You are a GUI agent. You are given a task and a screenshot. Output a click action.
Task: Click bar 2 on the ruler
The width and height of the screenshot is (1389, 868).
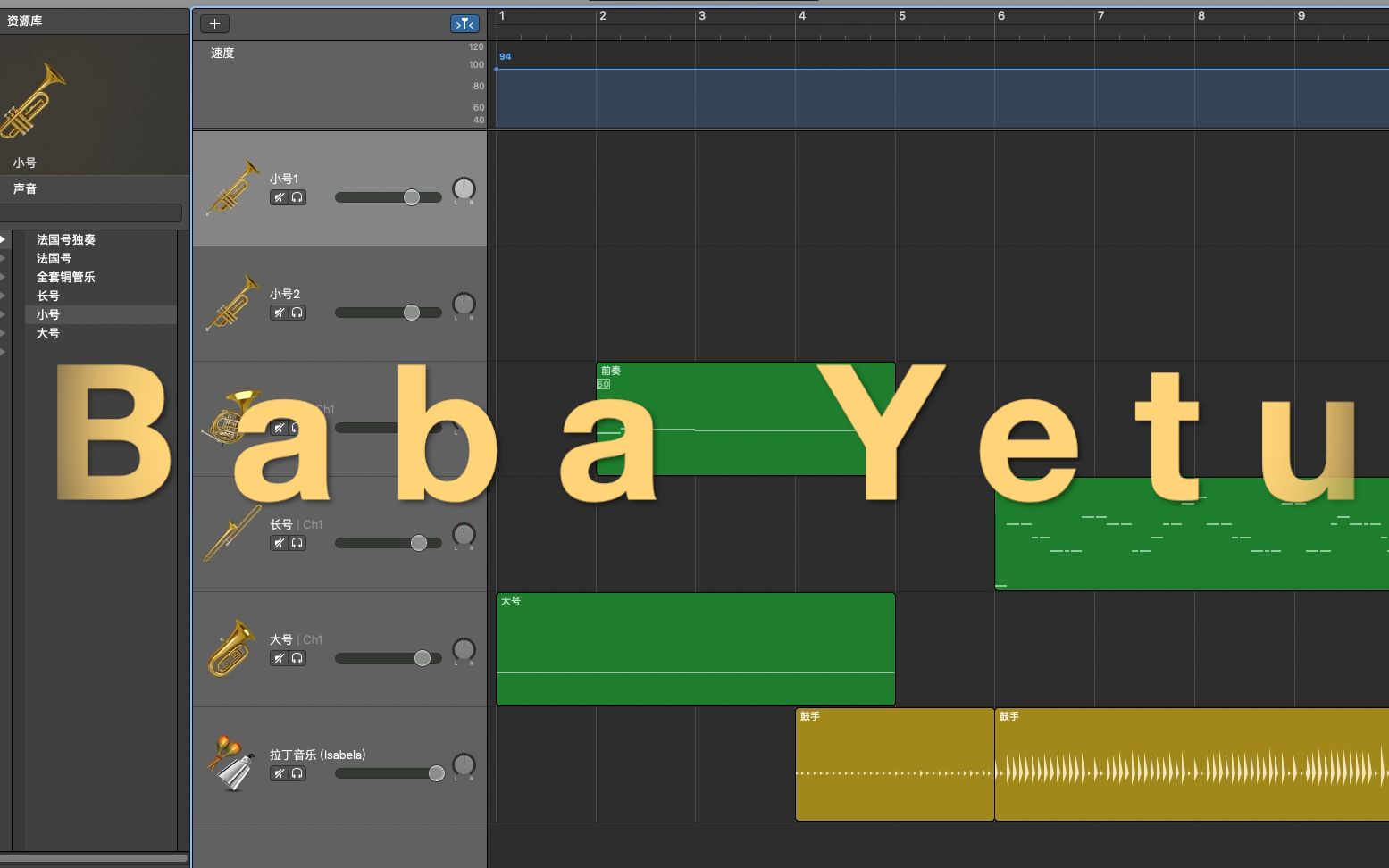603,15
